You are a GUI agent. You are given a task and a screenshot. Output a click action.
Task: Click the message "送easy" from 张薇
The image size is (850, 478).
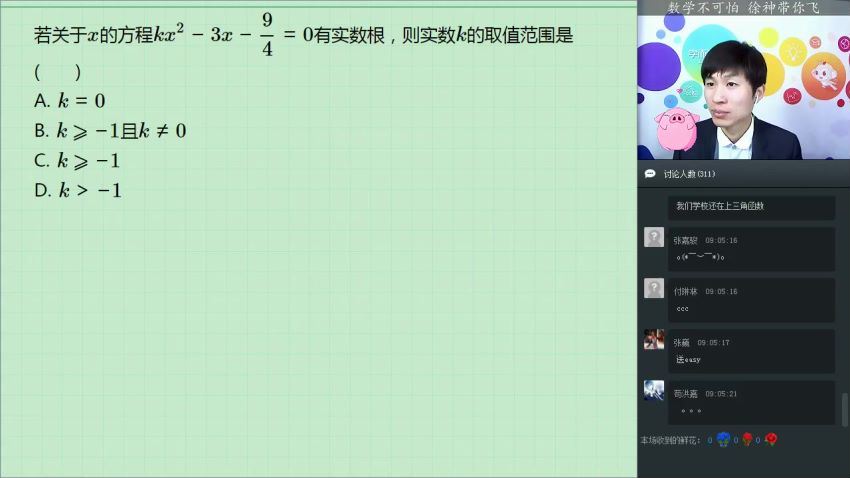tap(688, 359)
